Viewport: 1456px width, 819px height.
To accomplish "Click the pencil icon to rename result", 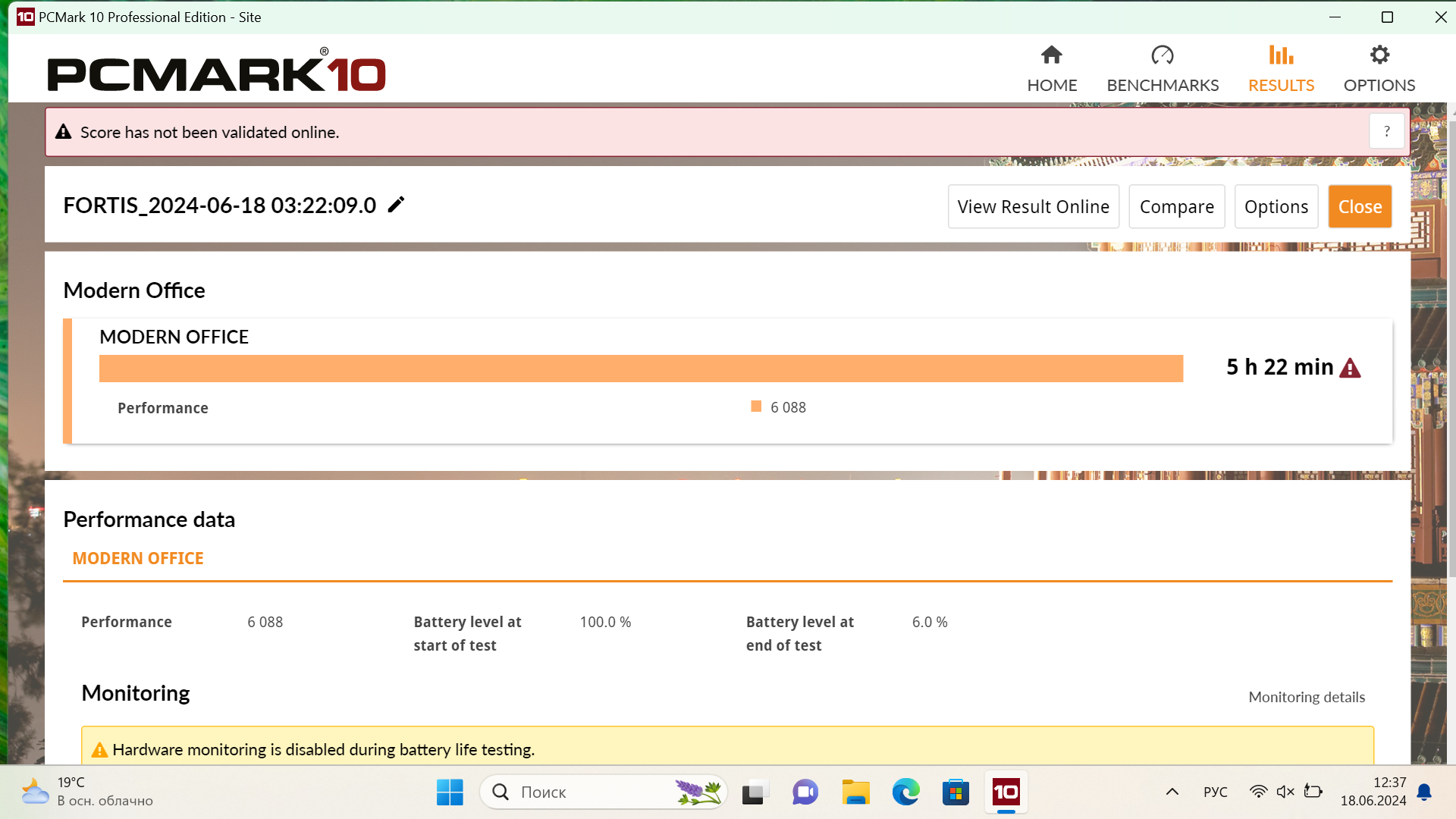I will 396,205.
